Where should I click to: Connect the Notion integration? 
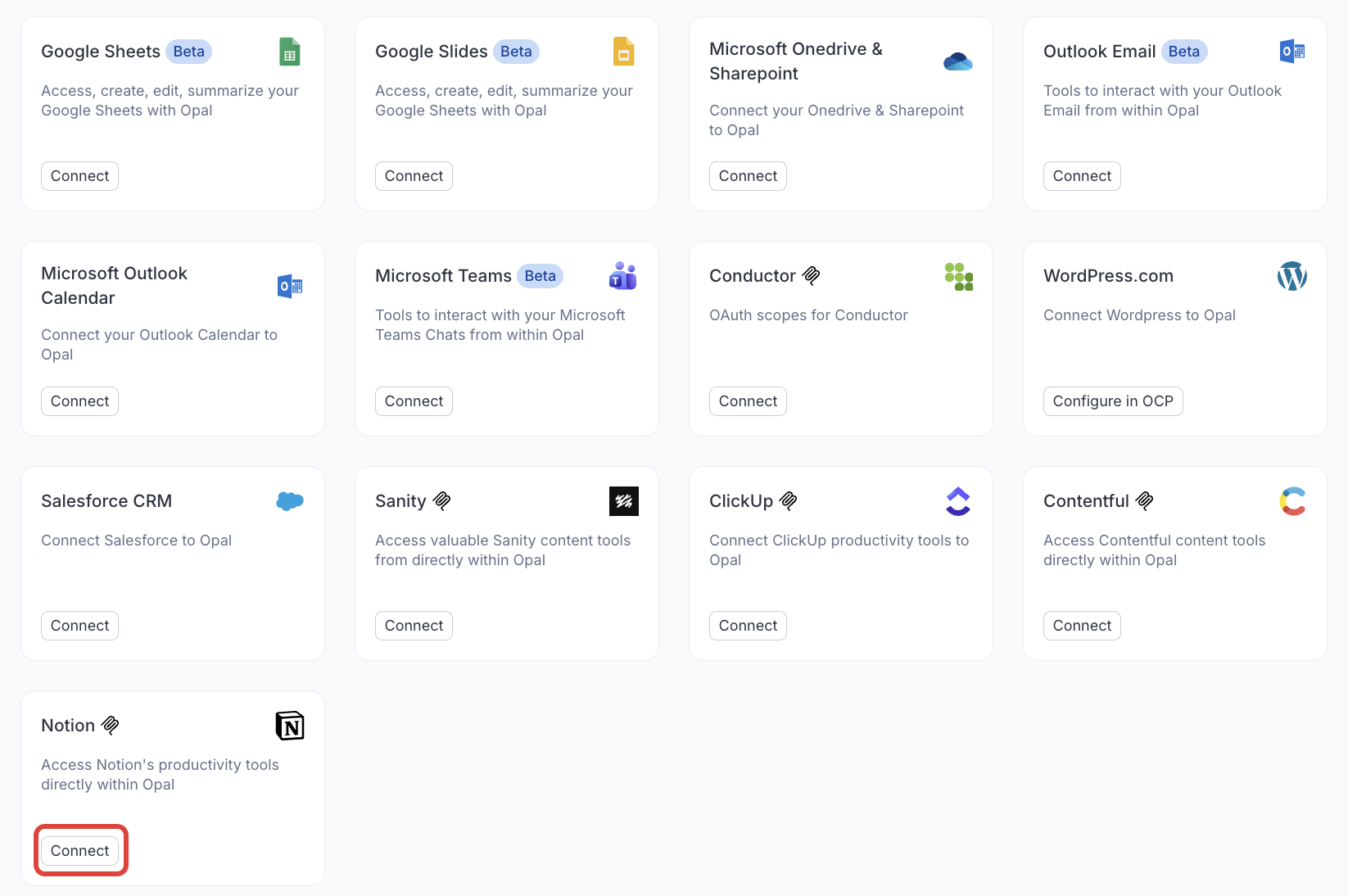point(79,851)
